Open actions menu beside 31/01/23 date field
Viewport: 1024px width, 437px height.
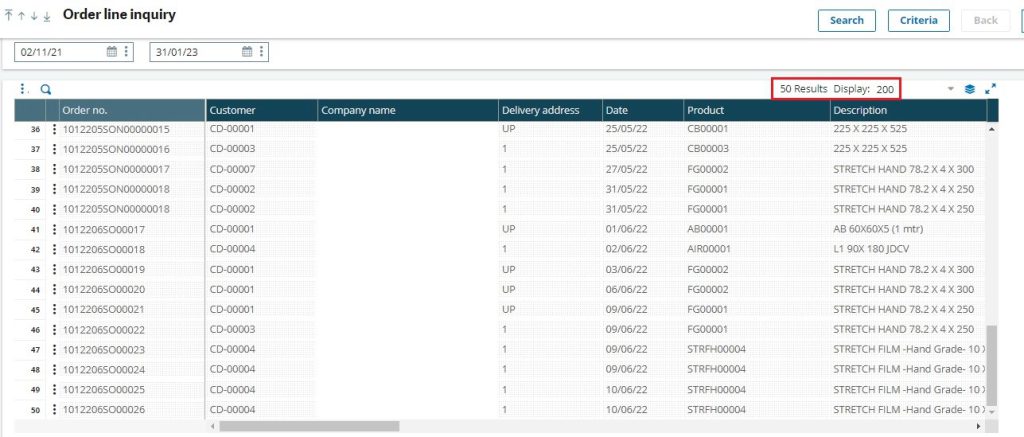pyautogui.click(x=261, y=52)
